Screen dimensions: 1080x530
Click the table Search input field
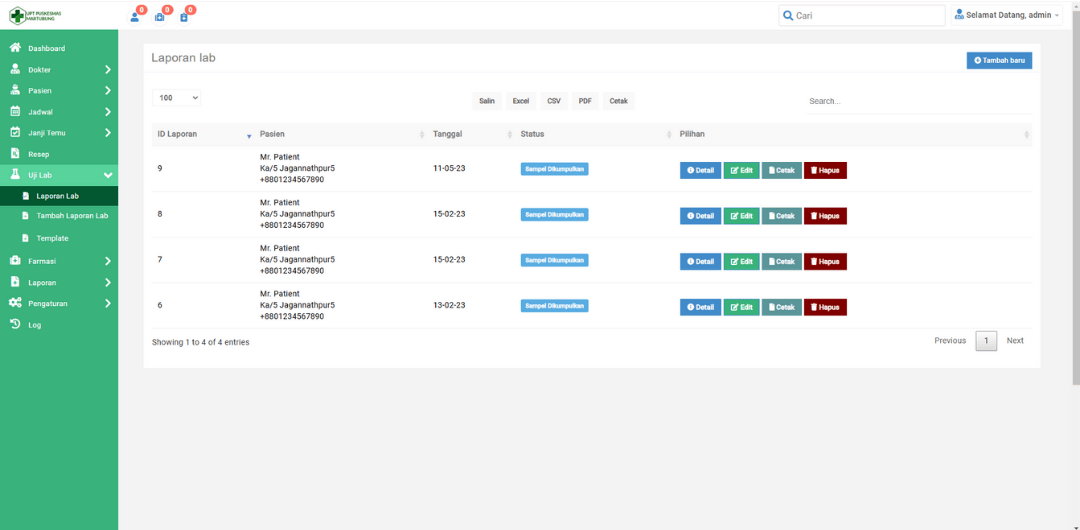click(x=915, y=101)
